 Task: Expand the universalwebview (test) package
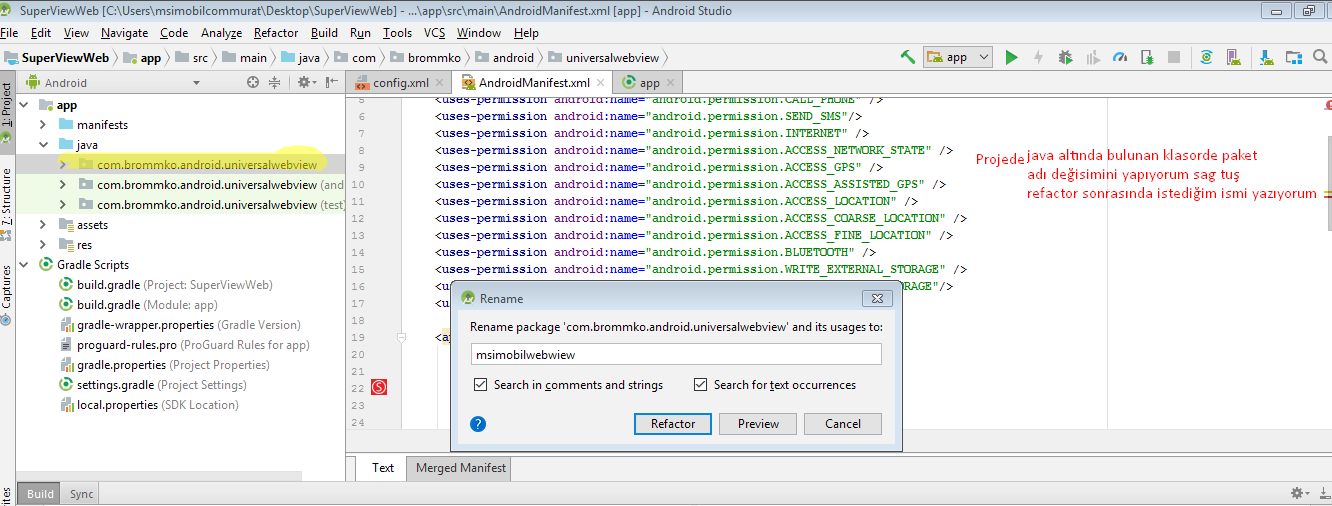click(62, 205)
